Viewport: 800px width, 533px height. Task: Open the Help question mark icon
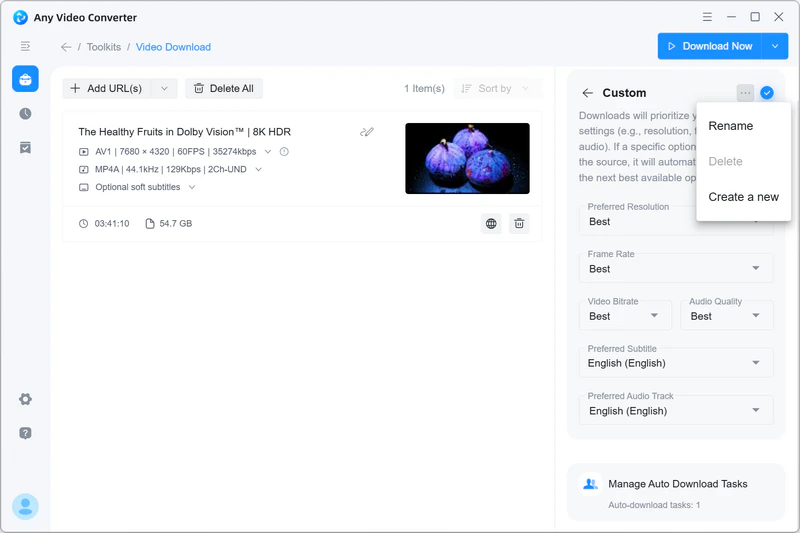pos(26,433)
